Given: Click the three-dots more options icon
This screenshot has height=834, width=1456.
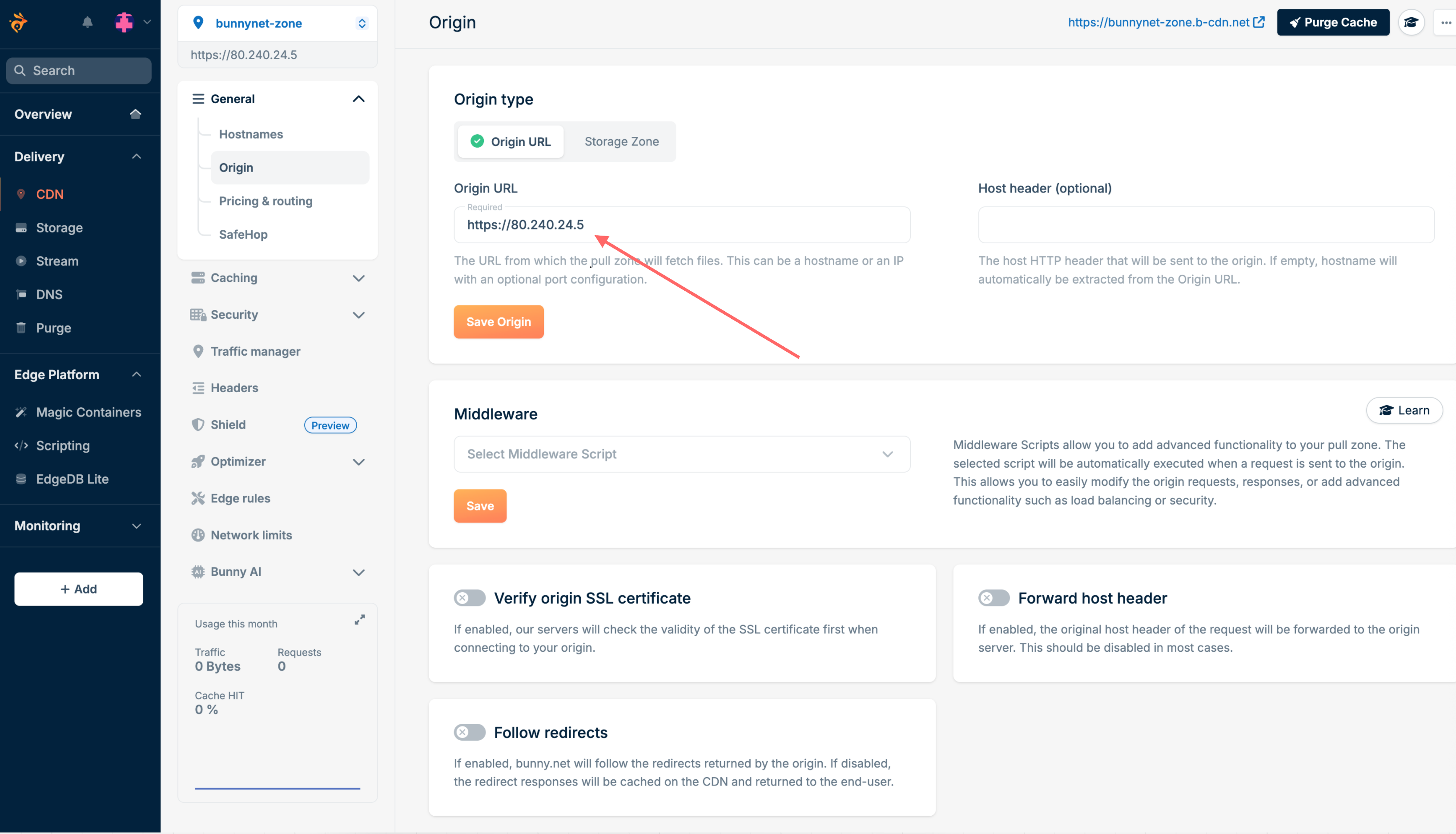Looking at the screenshot, I should pyautogui.click(x=1446, y=22).
